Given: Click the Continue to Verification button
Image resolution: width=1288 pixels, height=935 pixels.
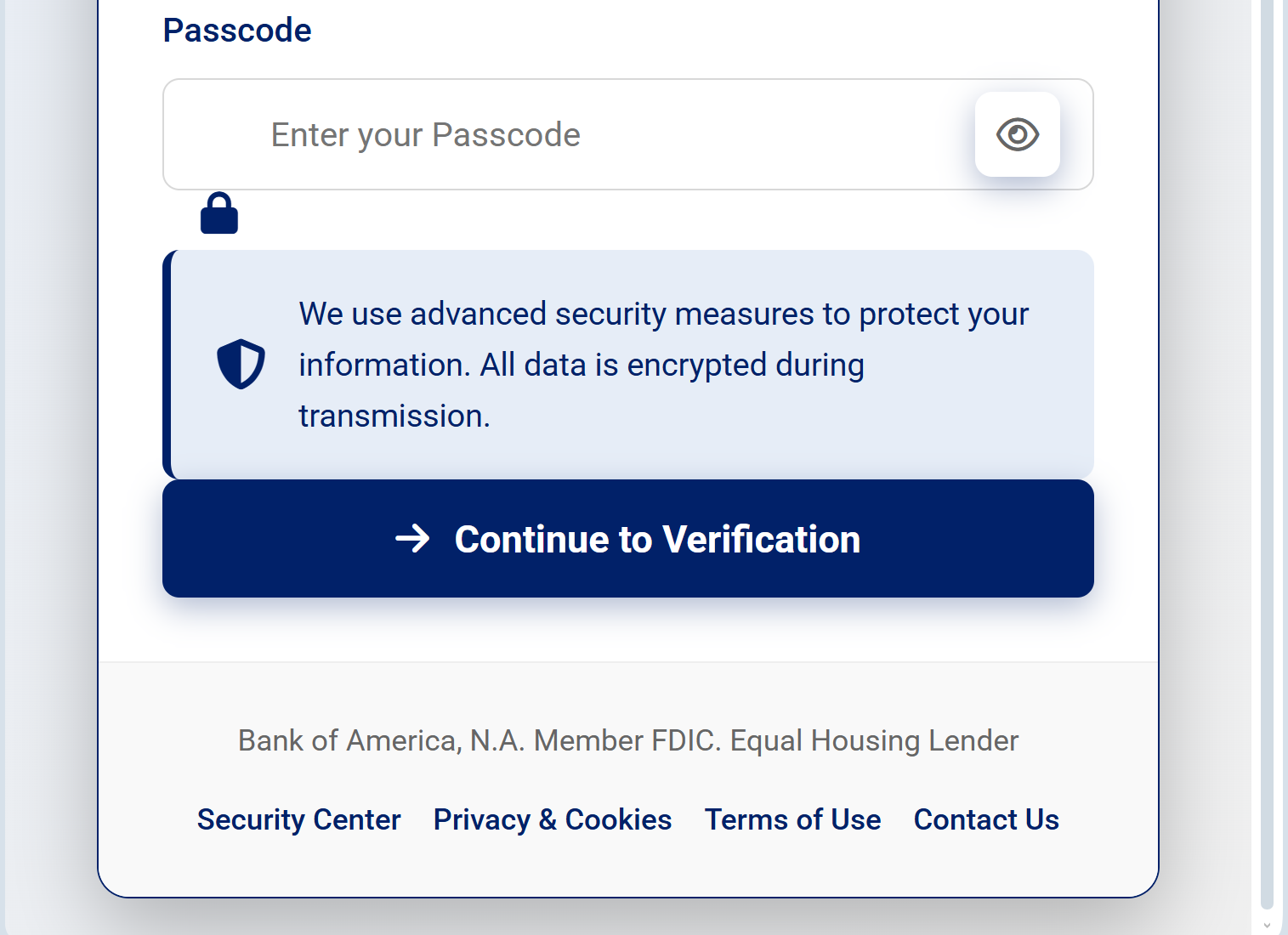Looking at the screenshot, I should 627,538.
